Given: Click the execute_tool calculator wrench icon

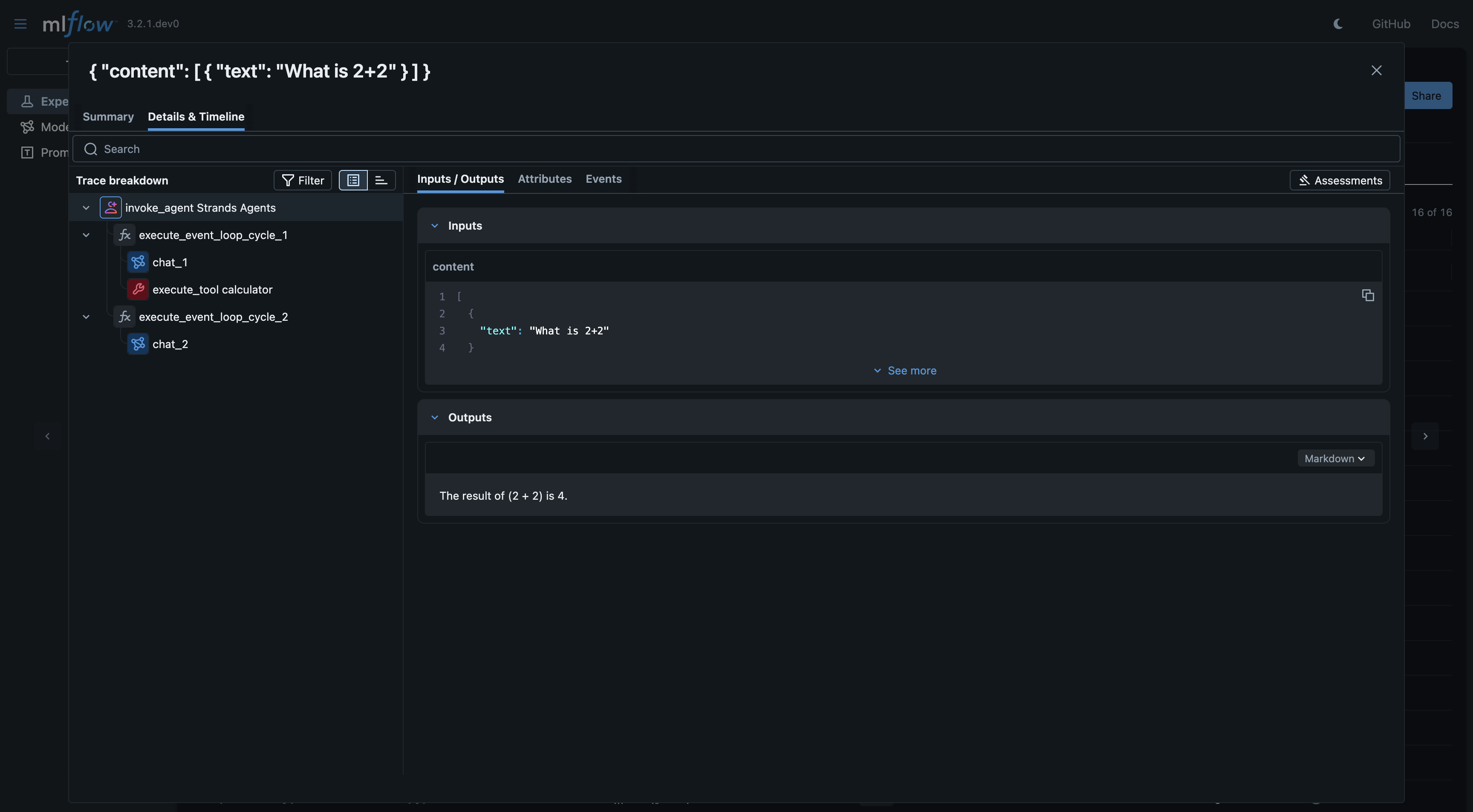Looking at the screenshot, I should 138,289.
